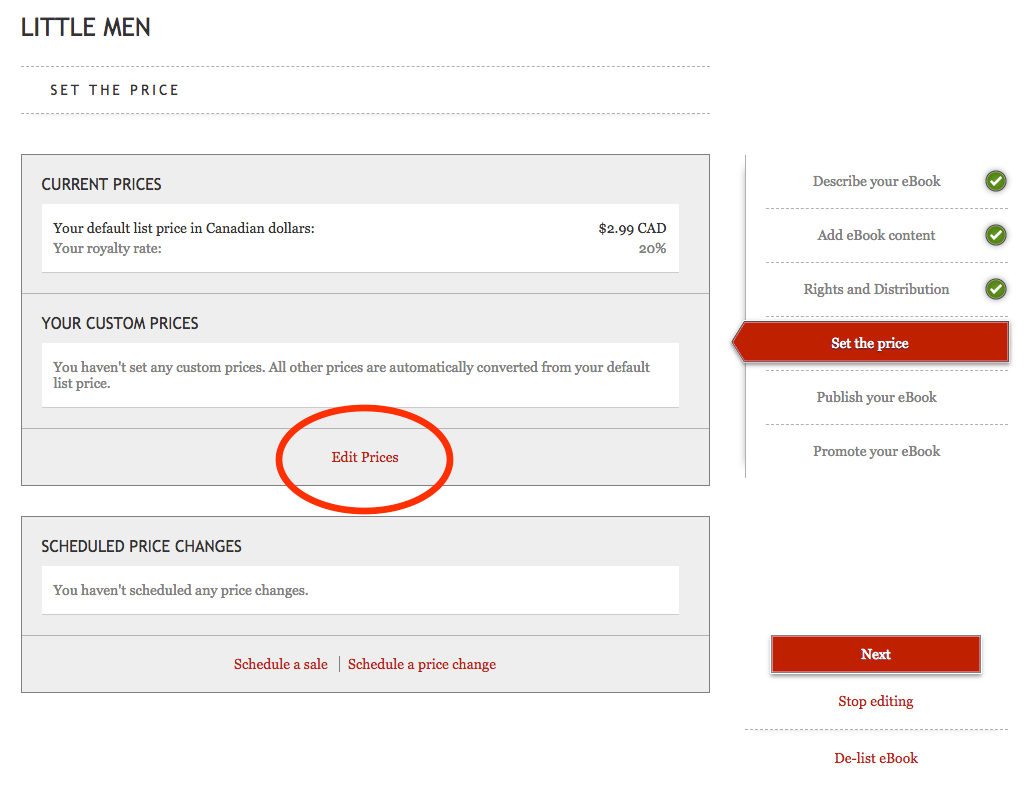
Task: Click the no scheduled price changes message
Action: tap(181, 590)
